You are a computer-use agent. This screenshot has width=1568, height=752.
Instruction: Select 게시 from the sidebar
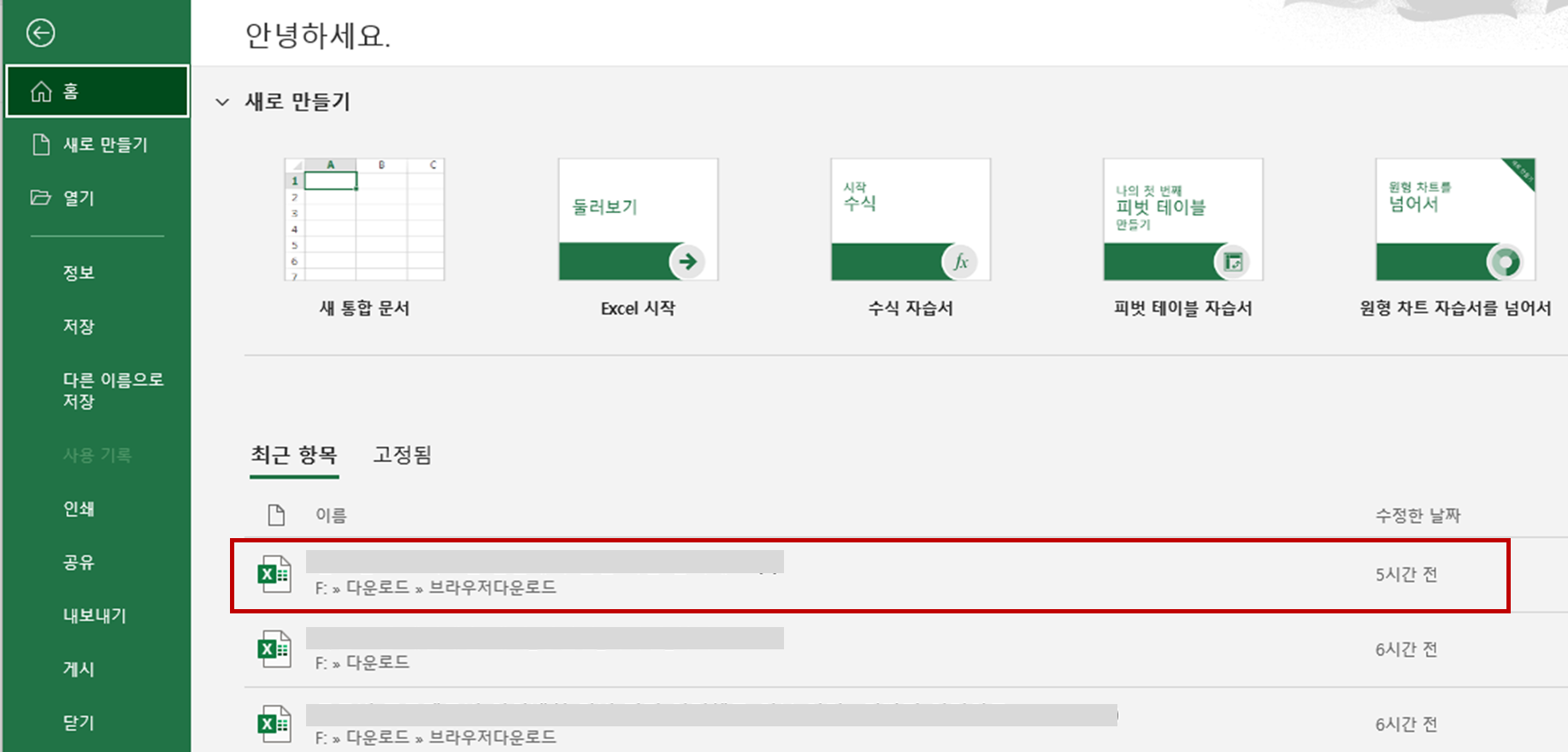pos(79,669)
